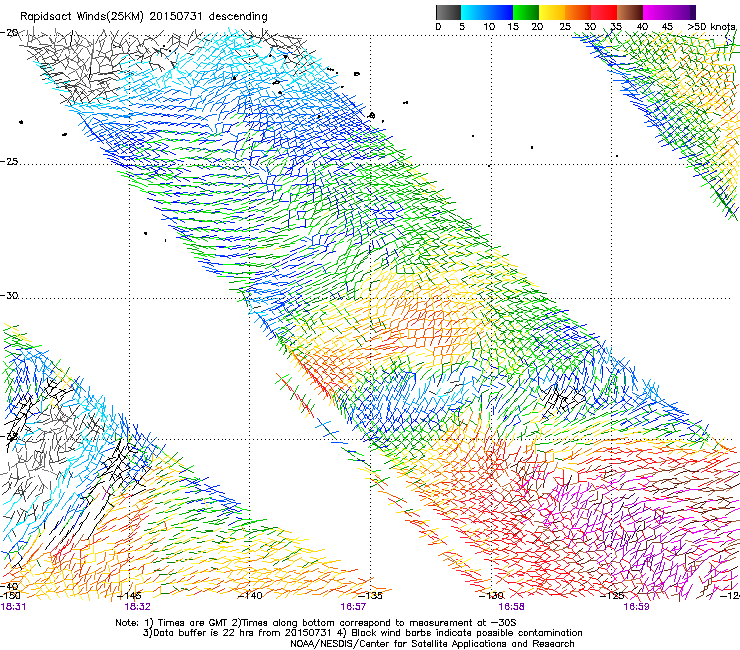The width and height of the screenshot is (740, 650).
Task: Click the '18:32' purple time label
Action: 137,607
